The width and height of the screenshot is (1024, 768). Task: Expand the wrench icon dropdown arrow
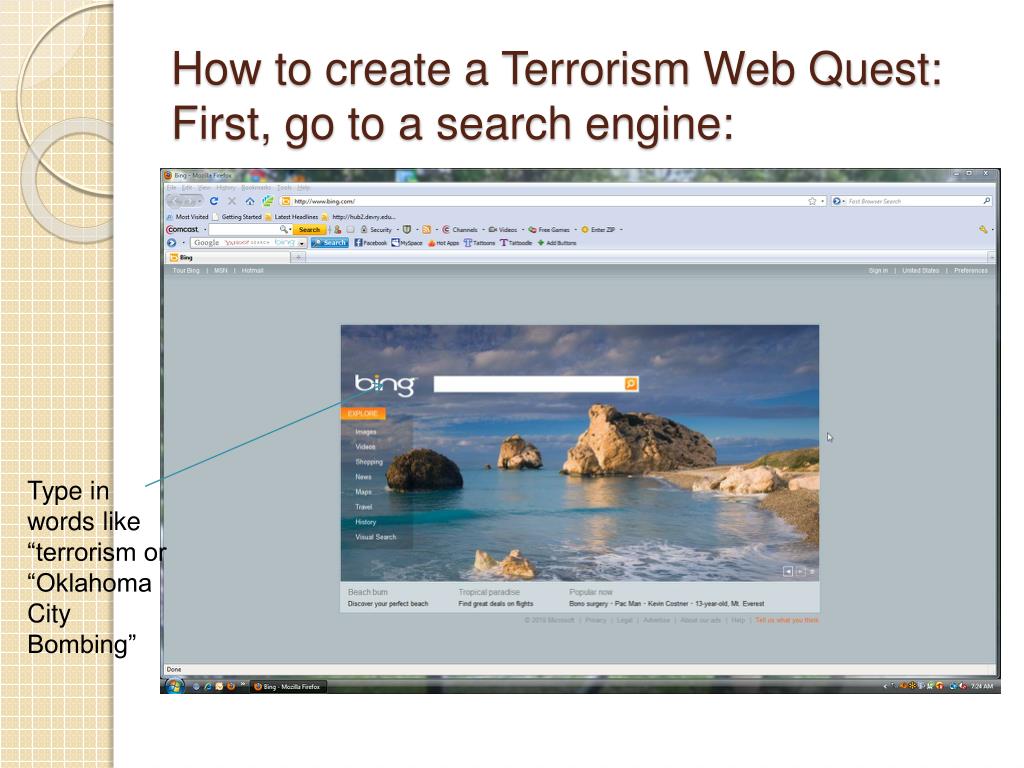(993, 229)
